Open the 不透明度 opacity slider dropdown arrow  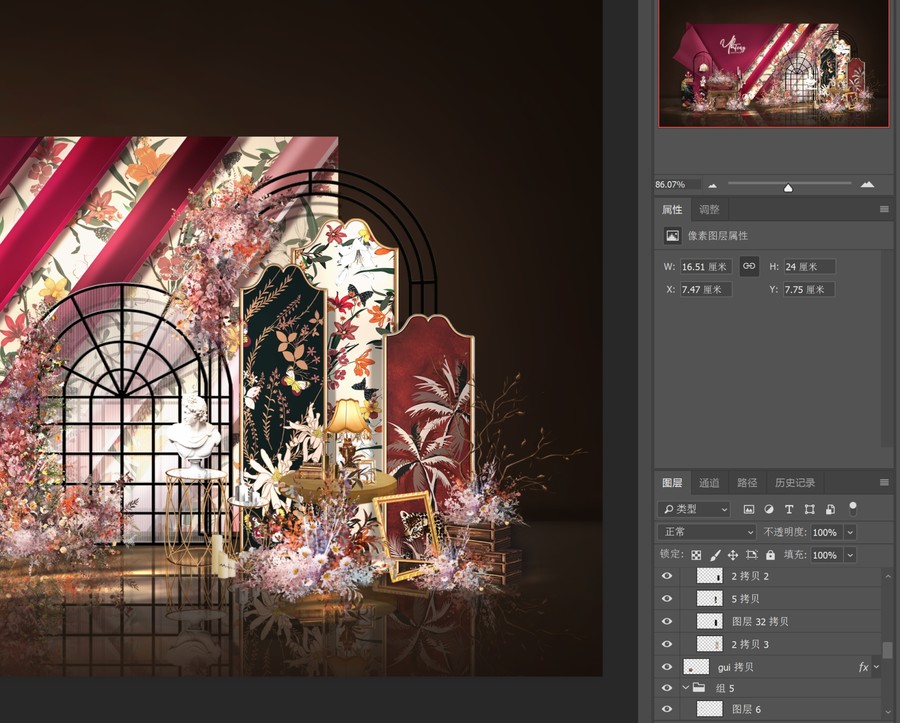[x=850, y=532]
